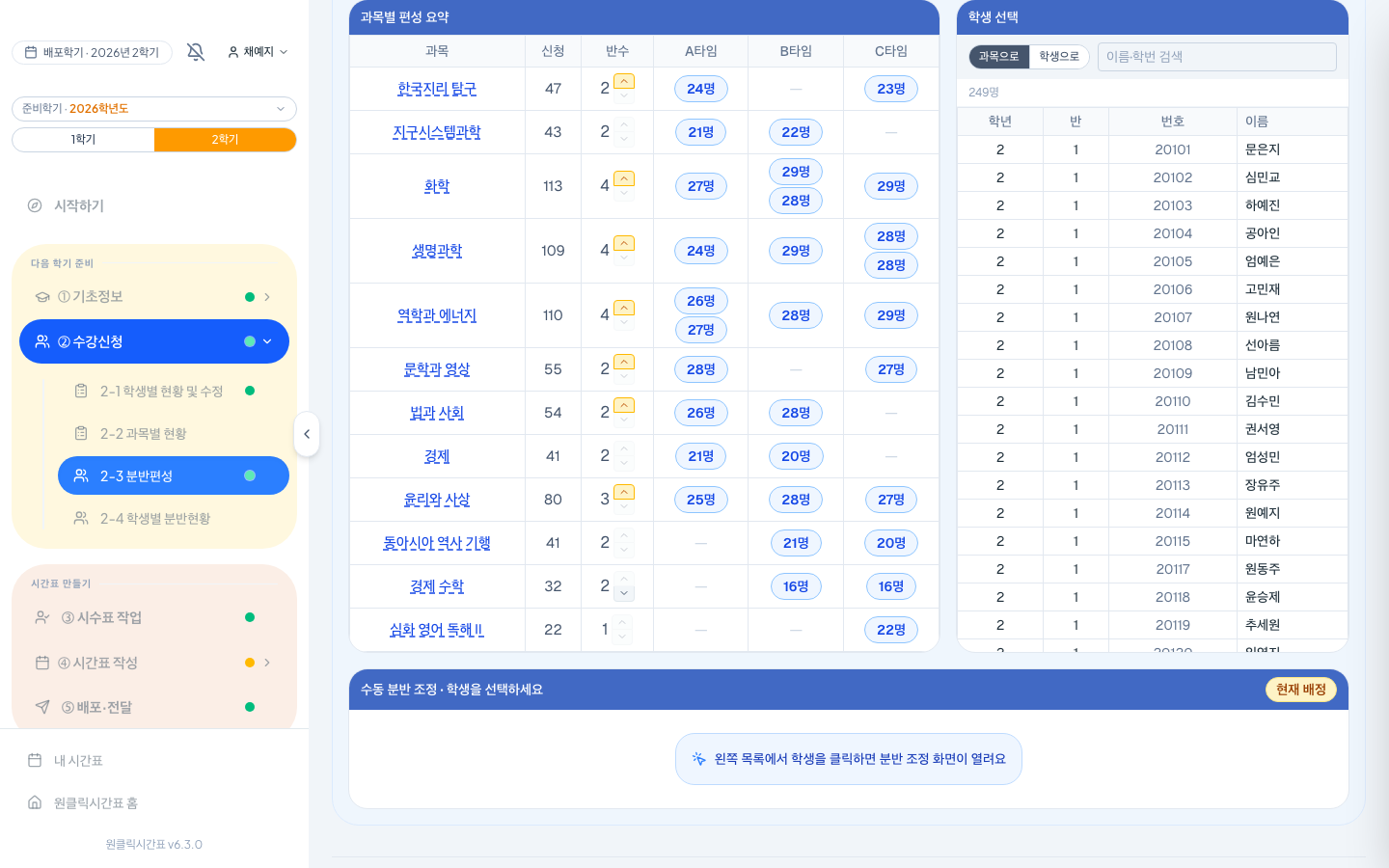Select the 학생으로 view toggle

(1059, 57)
